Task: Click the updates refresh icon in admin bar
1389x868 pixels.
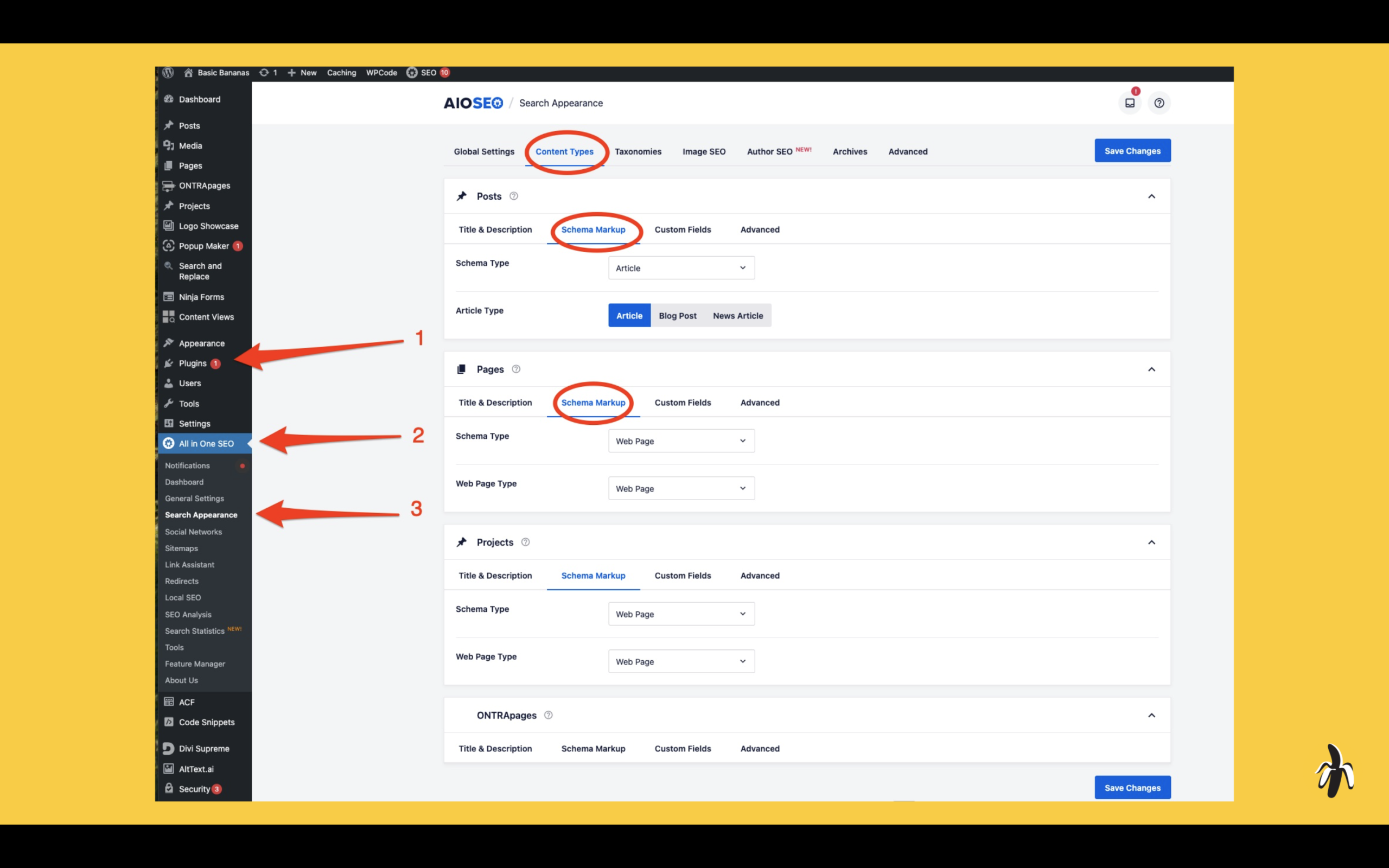Action: tap(264, 72)
